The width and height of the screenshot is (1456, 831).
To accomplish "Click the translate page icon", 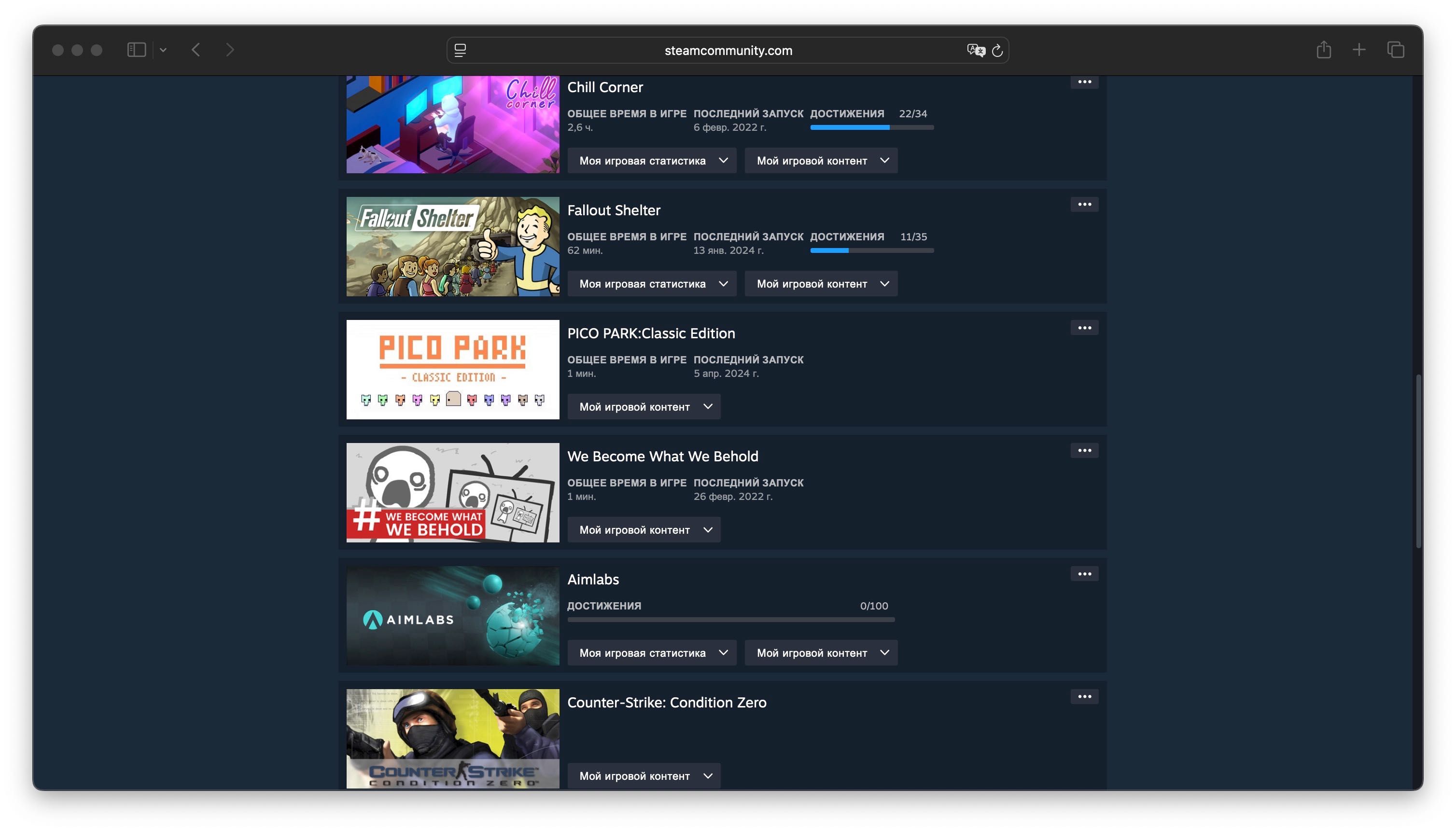I will [x=976, y=50].
